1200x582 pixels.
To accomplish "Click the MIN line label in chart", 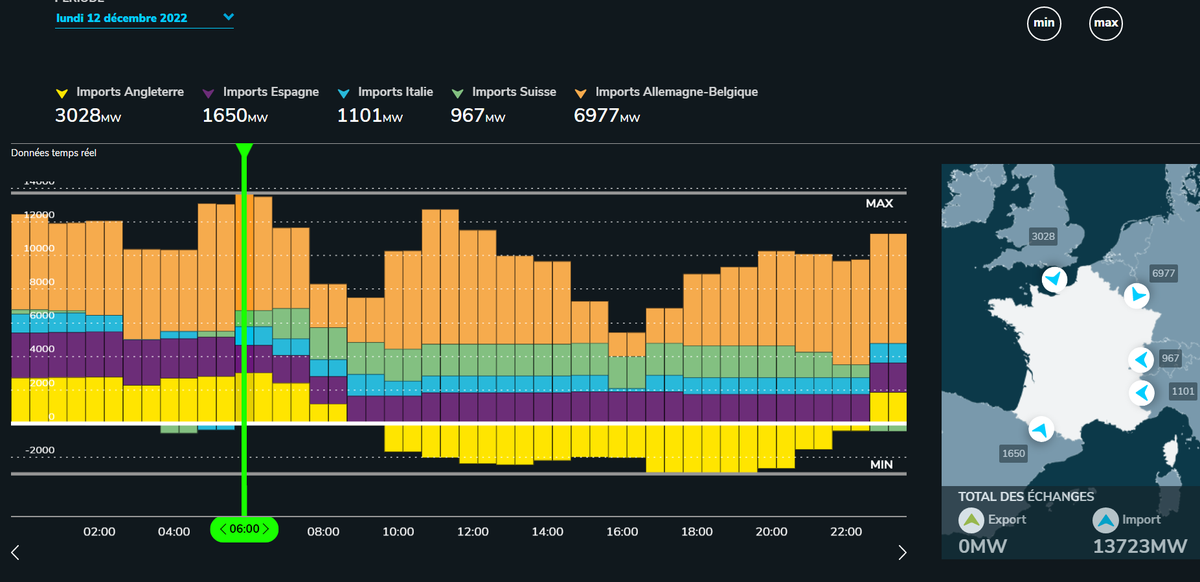I will click(881, 465).
